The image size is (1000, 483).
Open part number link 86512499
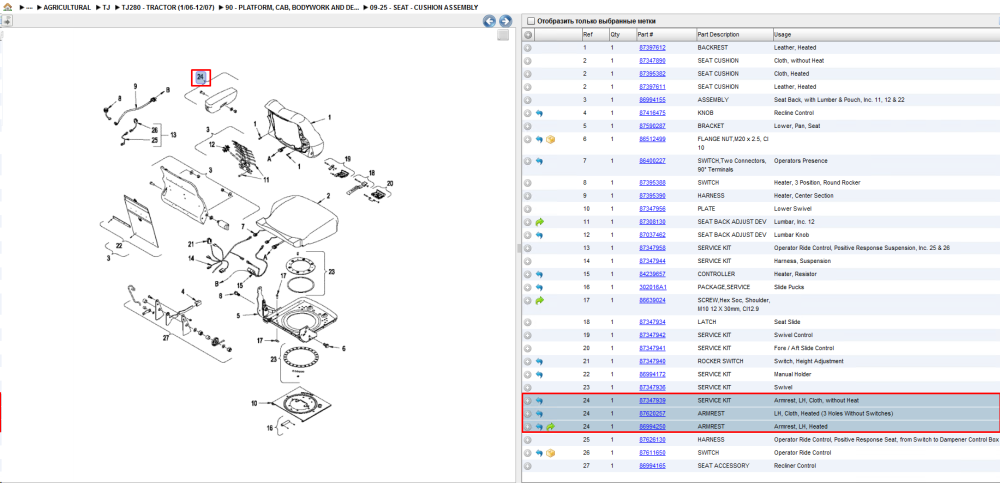coord(652,139)
